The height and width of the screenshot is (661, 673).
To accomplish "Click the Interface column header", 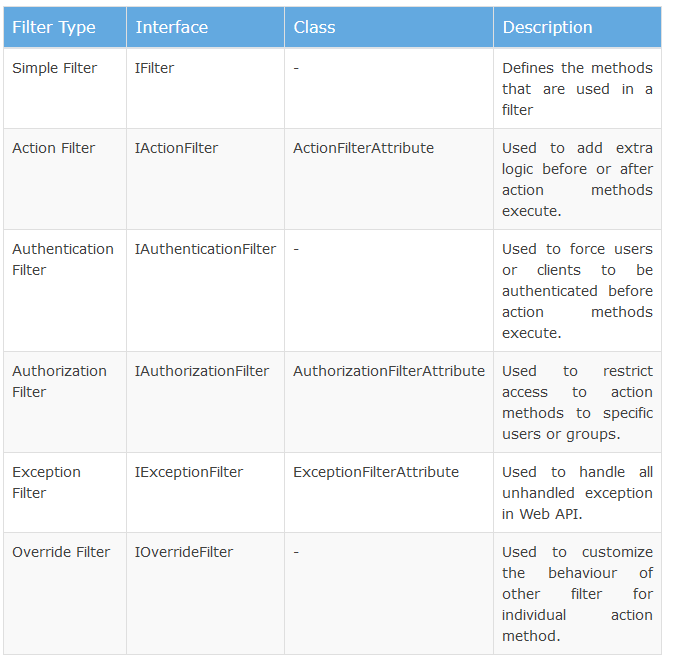I will coord(171,27).
